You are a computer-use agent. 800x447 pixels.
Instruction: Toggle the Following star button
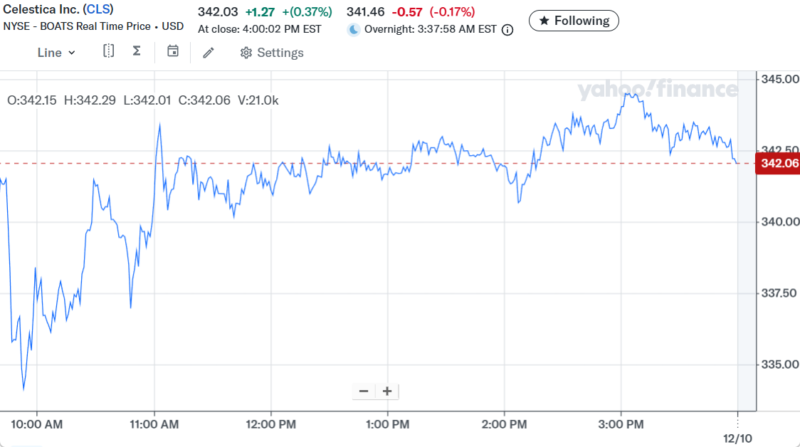(x=574, y=20)
